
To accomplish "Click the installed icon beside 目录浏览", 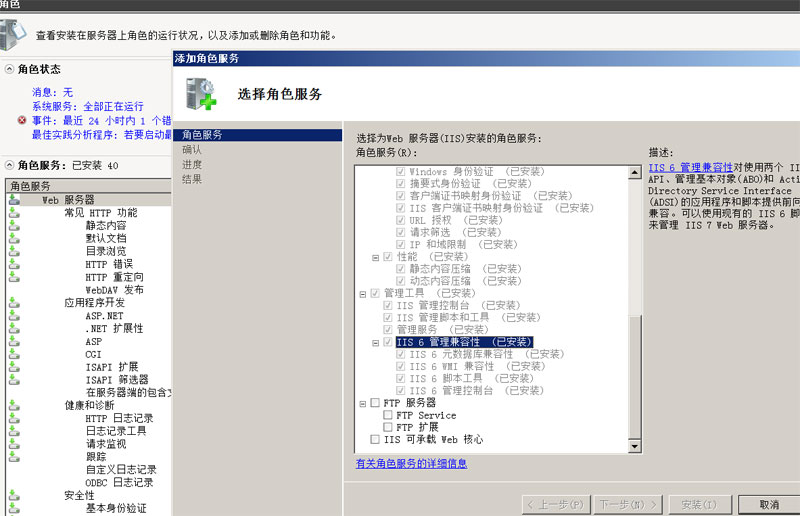I will coord(14,251).
